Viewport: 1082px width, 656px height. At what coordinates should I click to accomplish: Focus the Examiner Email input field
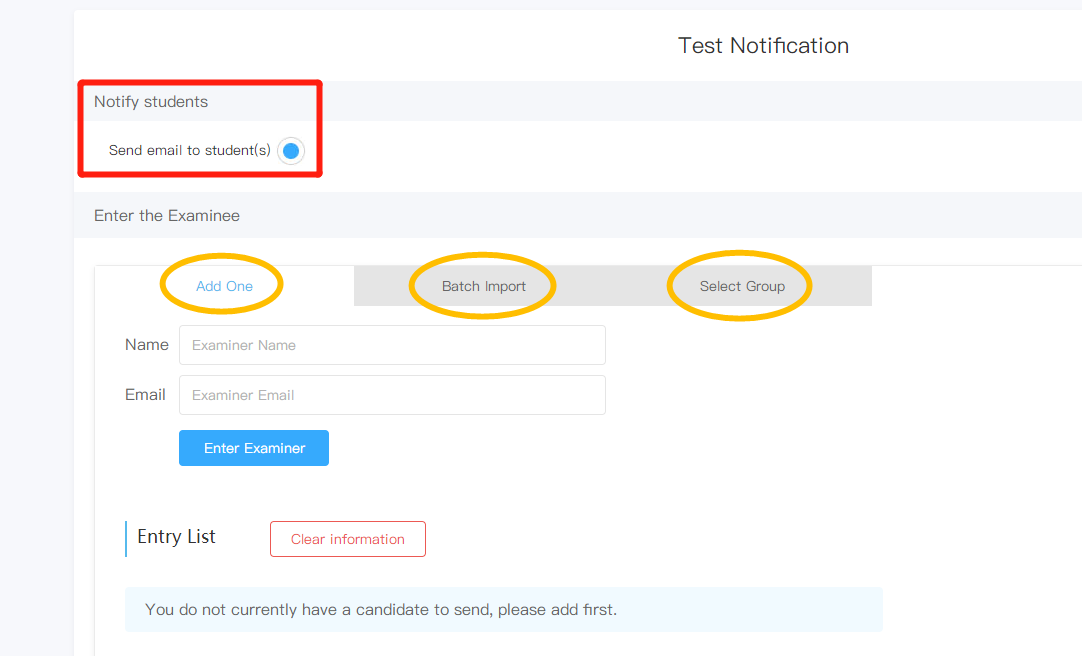pyautogui.click(x=392, y=395)
